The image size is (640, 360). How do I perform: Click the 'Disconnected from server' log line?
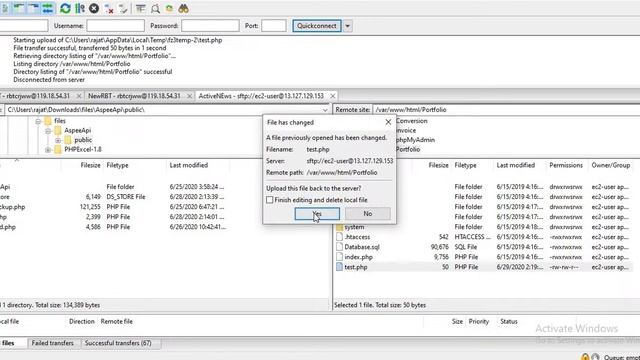(x=49, y=80)
